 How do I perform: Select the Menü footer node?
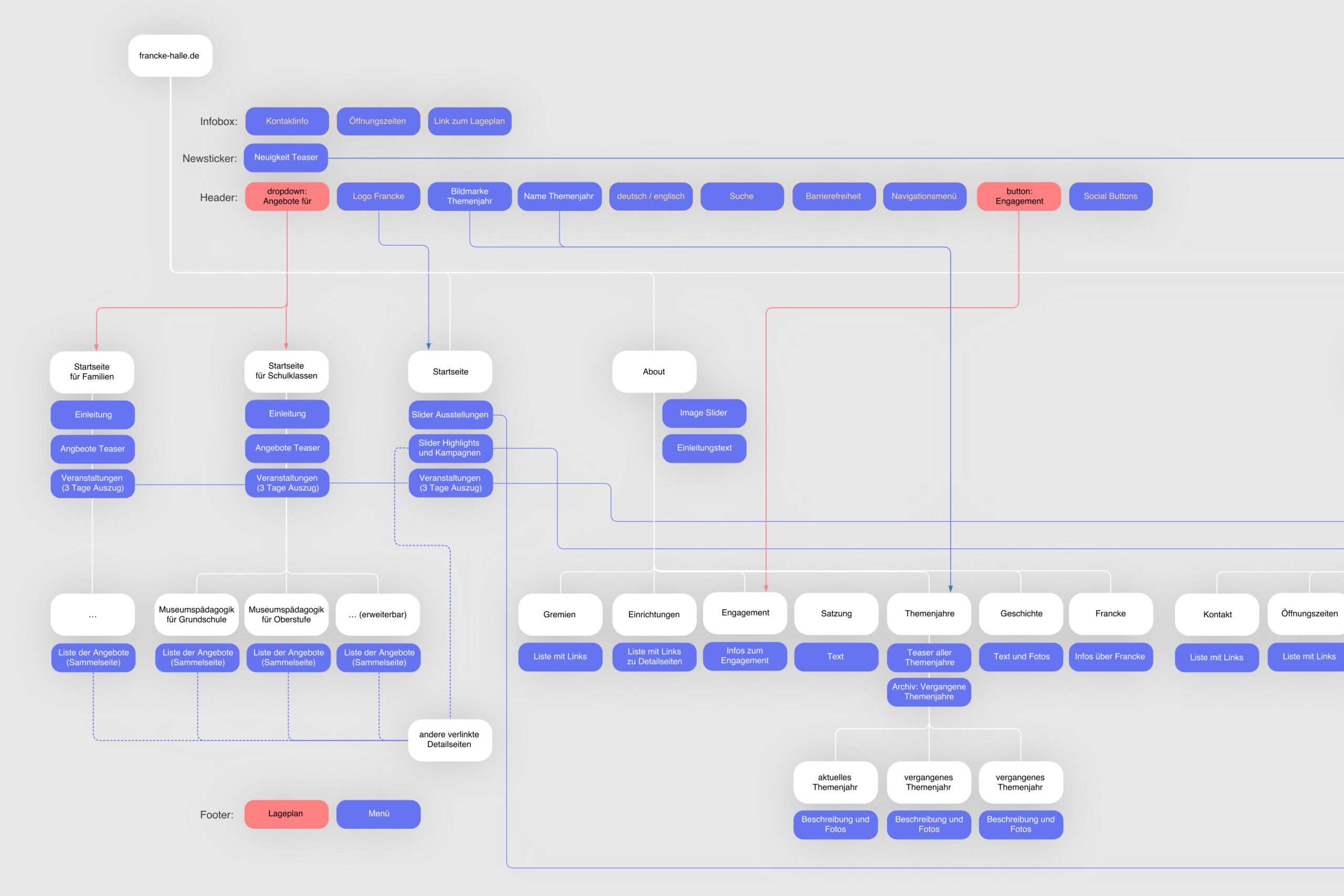[x=379, y=814]
